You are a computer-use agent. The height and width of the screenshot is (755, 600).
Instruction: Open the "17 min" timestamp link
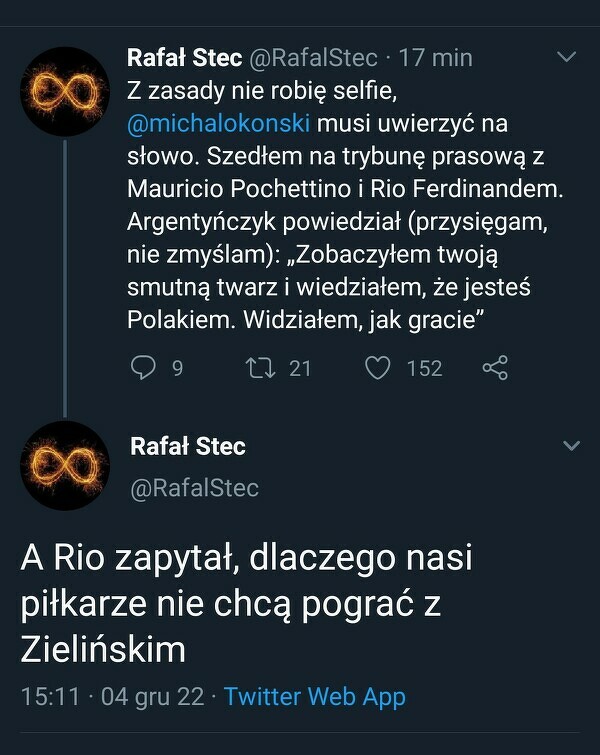point(436,58)
